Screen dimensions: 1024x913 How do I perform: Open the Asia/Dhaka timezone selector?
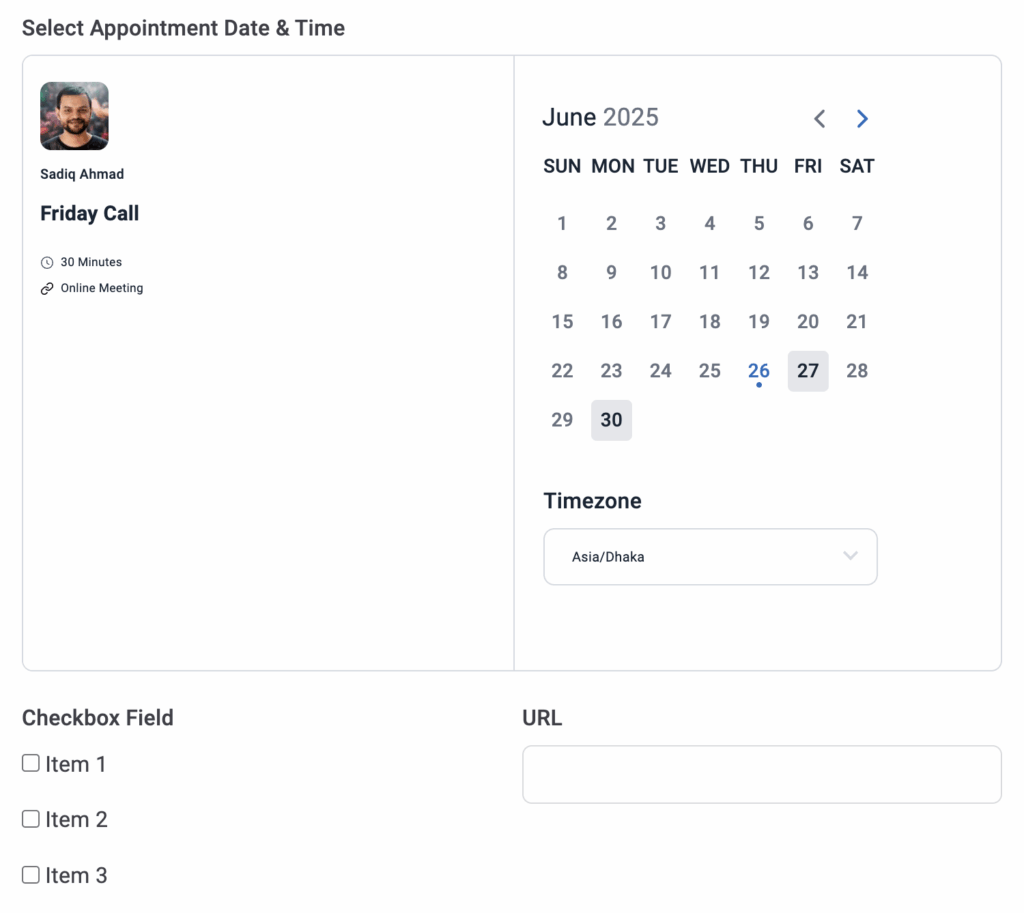(710, 556)
